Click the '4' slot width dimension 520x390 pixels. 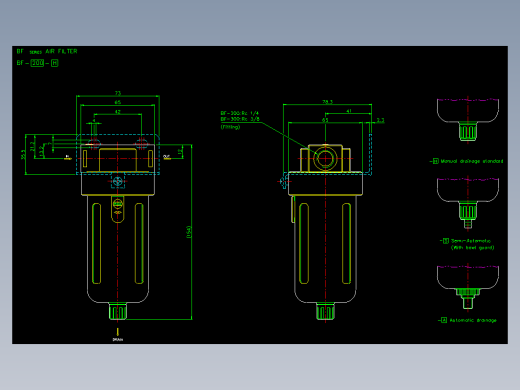pyautogui.click(x=94, y=120)
